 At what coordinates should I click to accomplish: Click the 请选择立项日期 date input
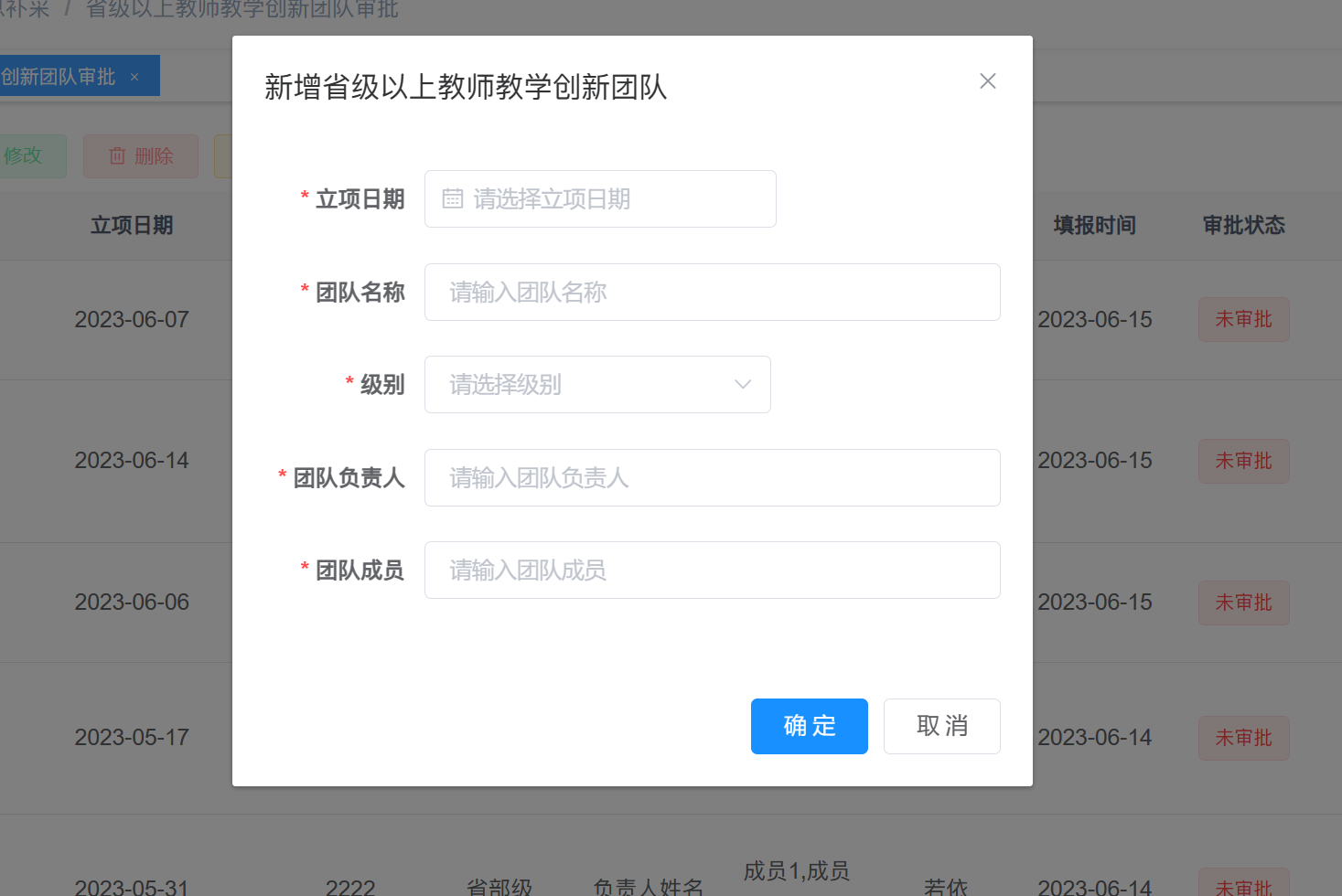600,198
